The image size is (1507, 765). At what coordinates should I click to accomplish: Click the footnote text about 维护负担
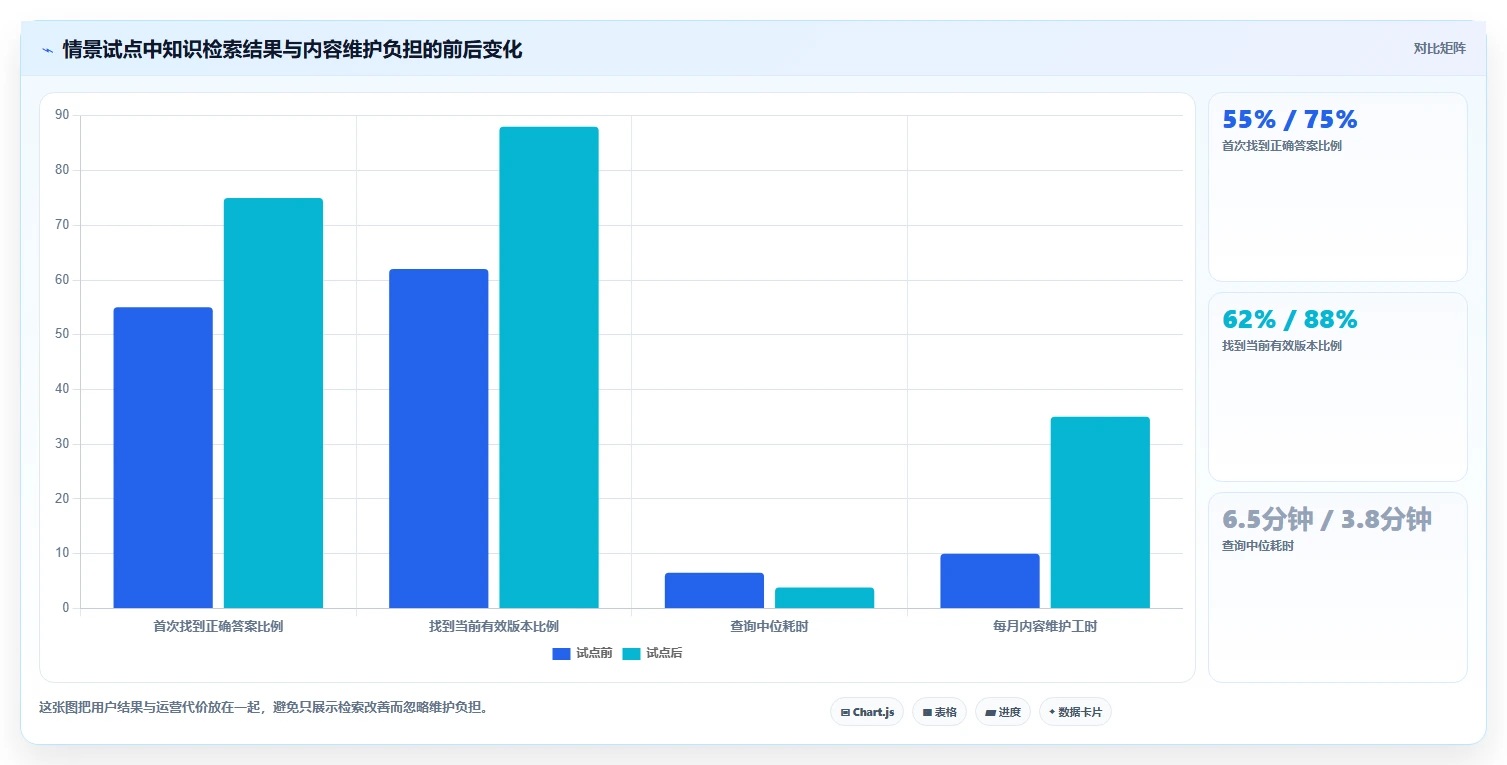pyautogui.click(x=264, y=707)
